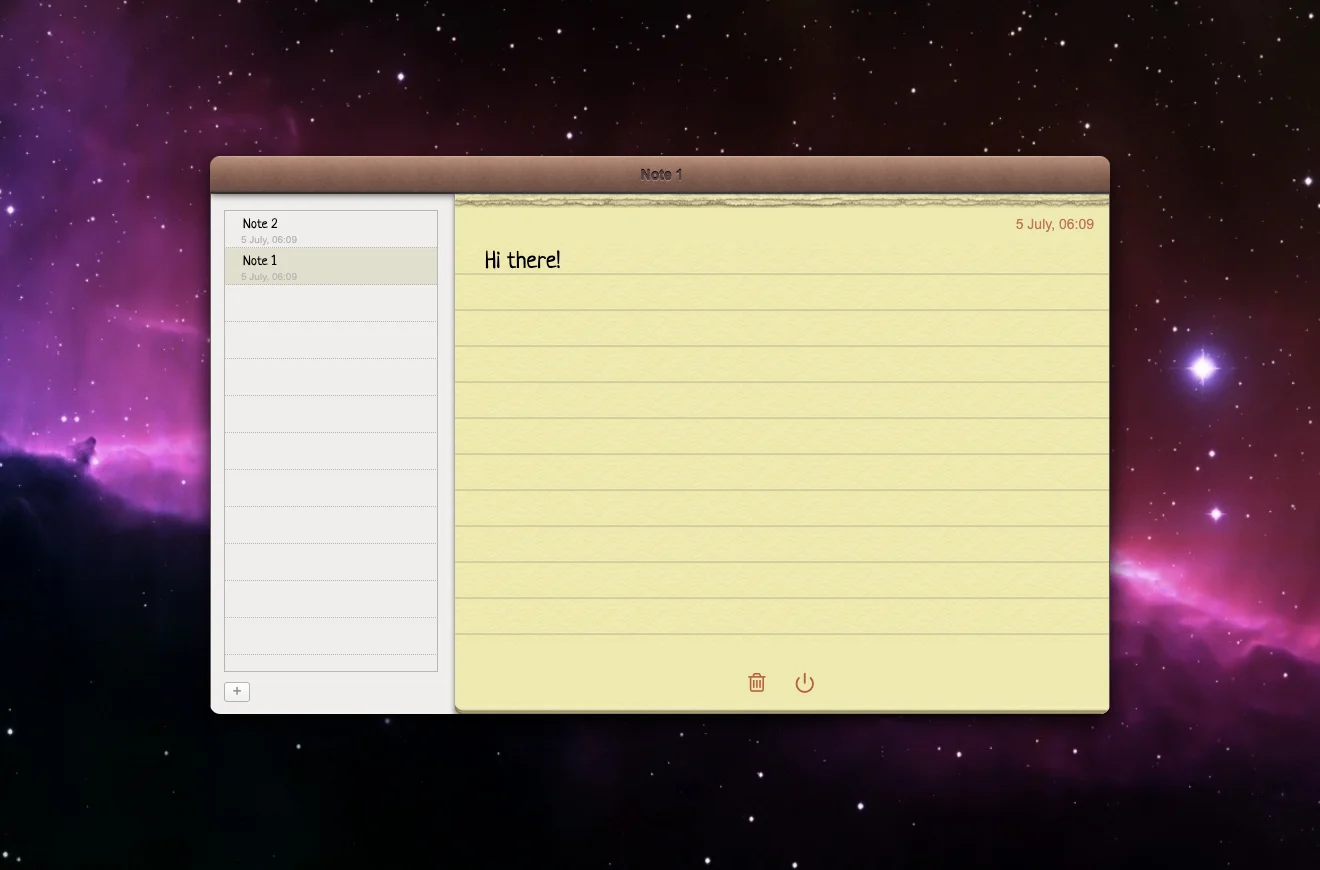Click the timestamp under Note 1 in list

(x=269, y=277)
